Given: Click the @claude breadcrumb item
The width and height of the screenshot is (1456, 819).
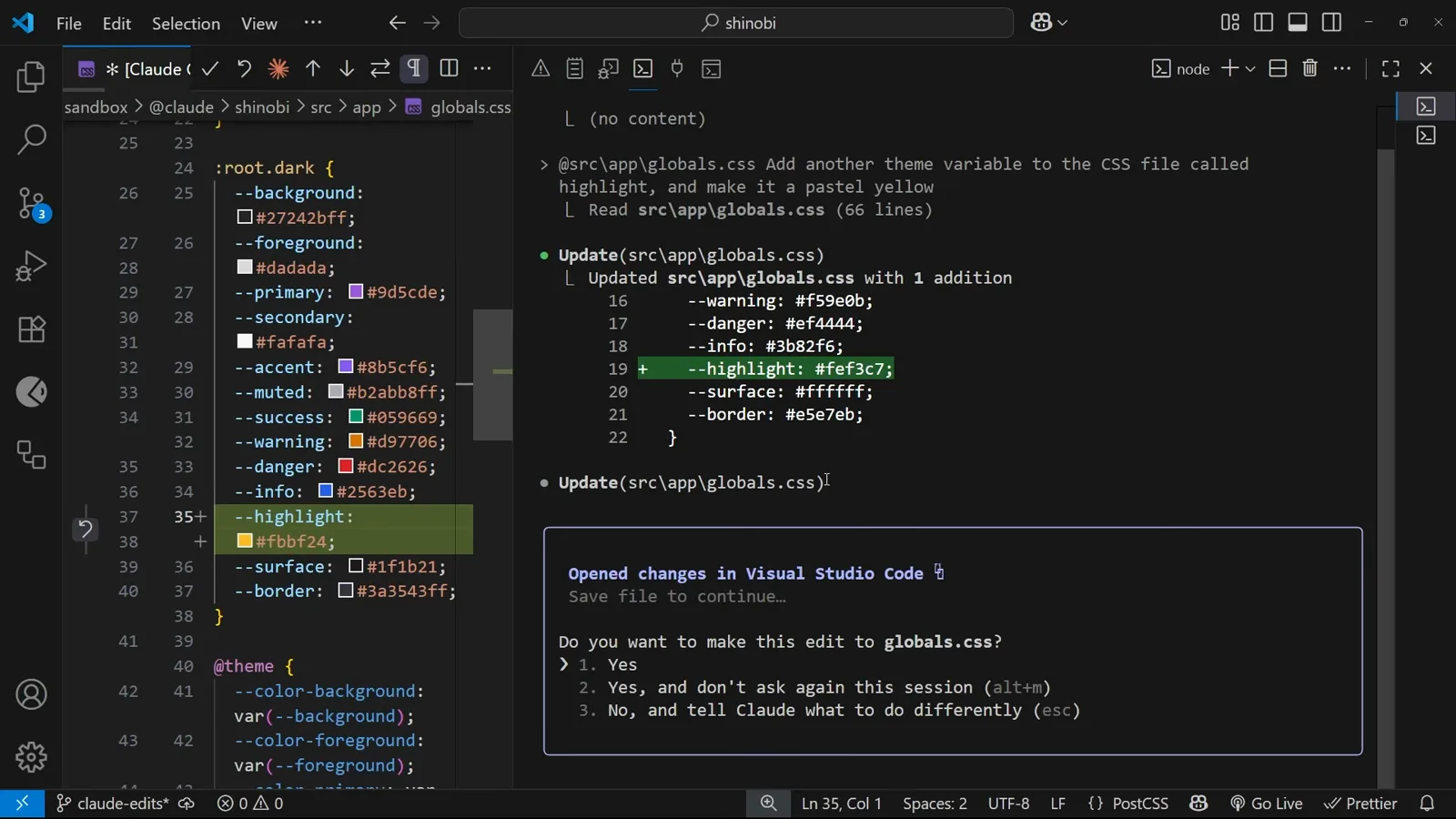Looking at the screenshot, I should [181, 107].
